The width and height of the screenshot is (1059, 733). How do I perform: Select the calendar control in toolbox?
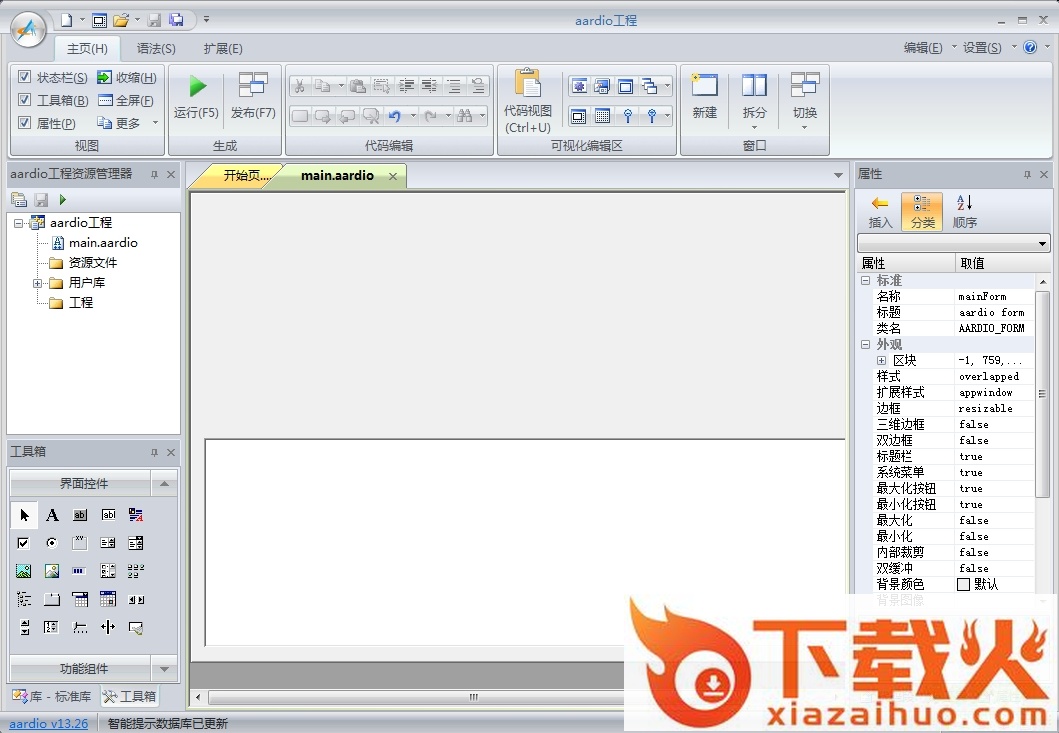click(x=108, y=599)
